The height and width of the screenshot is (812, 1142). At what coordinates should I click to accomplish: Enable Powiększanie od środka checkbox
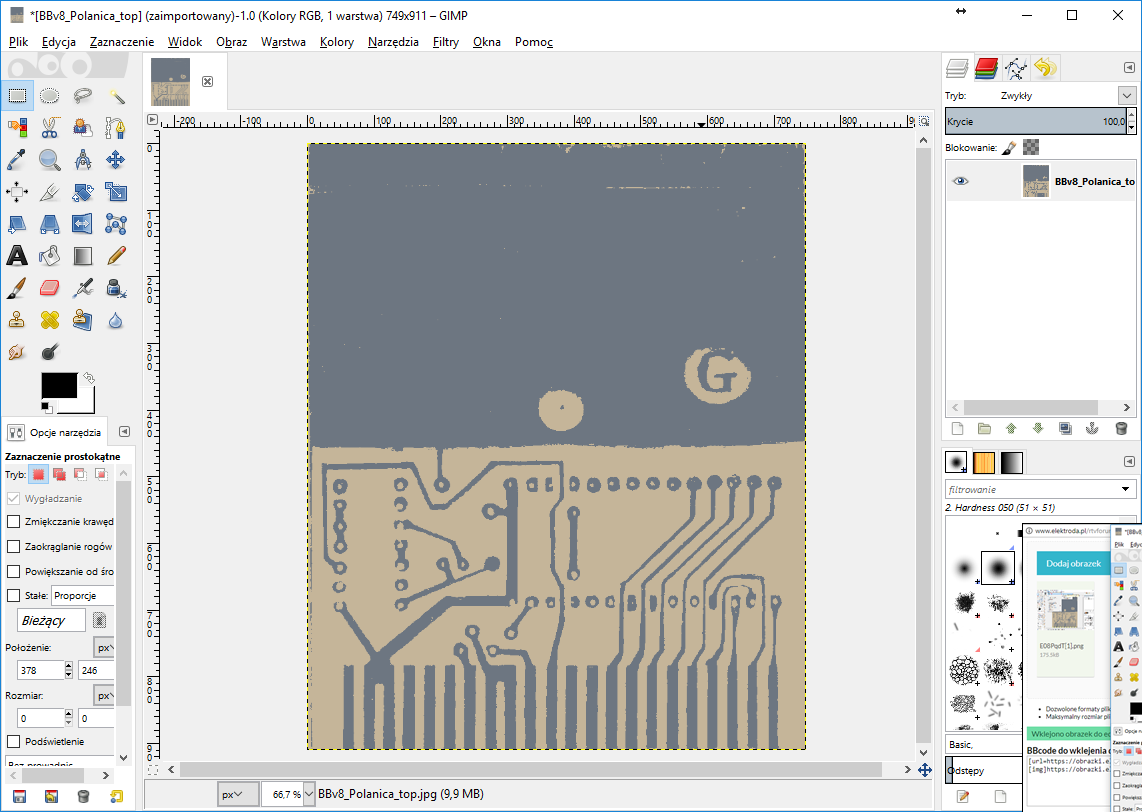click(x=13, y=571)
